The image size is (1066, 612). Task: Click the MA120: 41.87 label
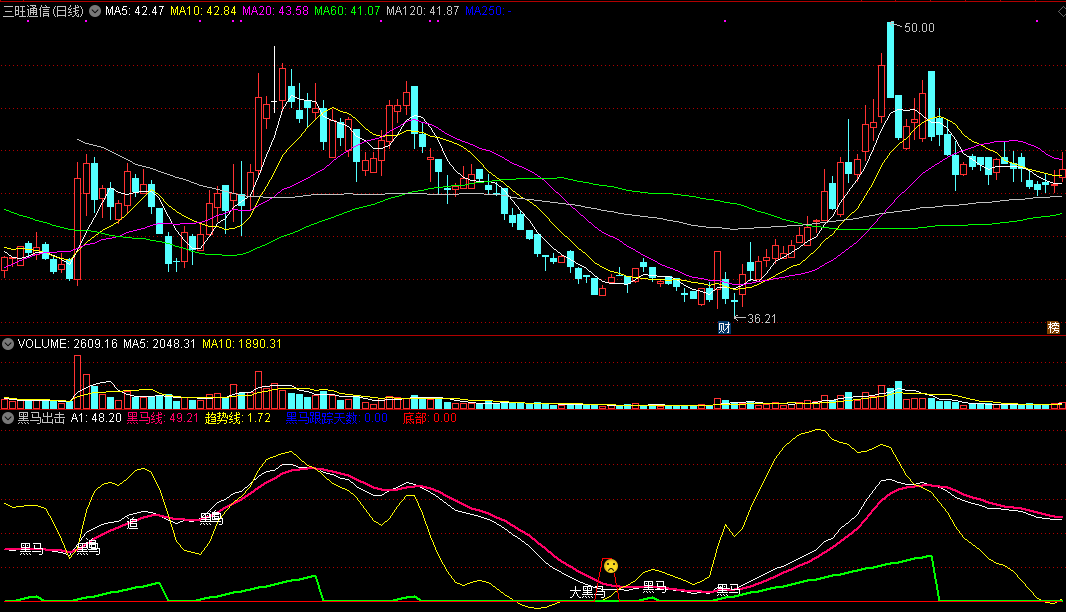click(x=423, y=11)
